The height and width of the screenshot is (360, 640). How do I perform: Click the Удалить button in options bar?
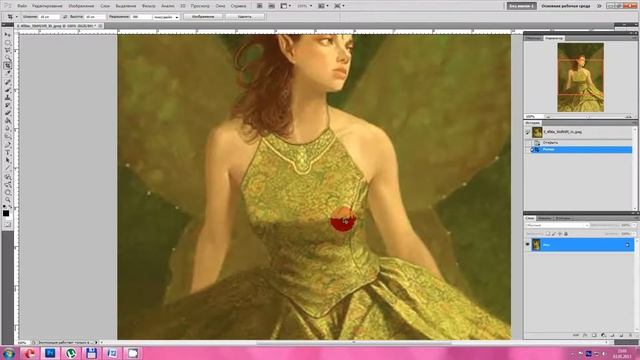tap(244, 17)
